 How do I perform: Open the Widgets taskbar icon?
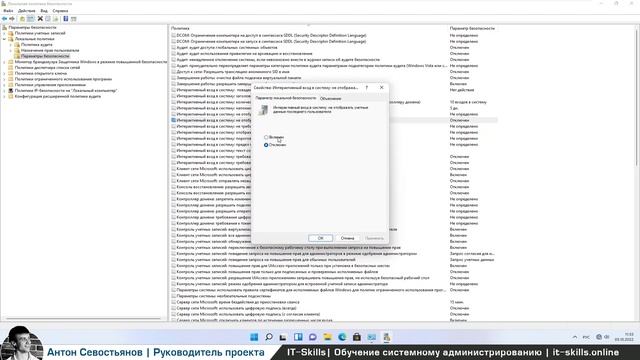tap(298, 337)
